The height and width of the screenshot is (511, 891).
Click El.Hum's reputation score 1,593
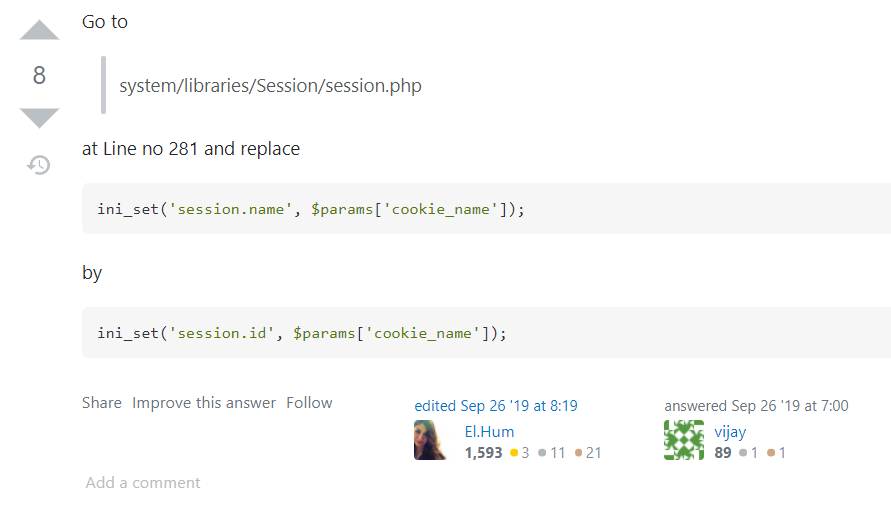click(483, 453)
